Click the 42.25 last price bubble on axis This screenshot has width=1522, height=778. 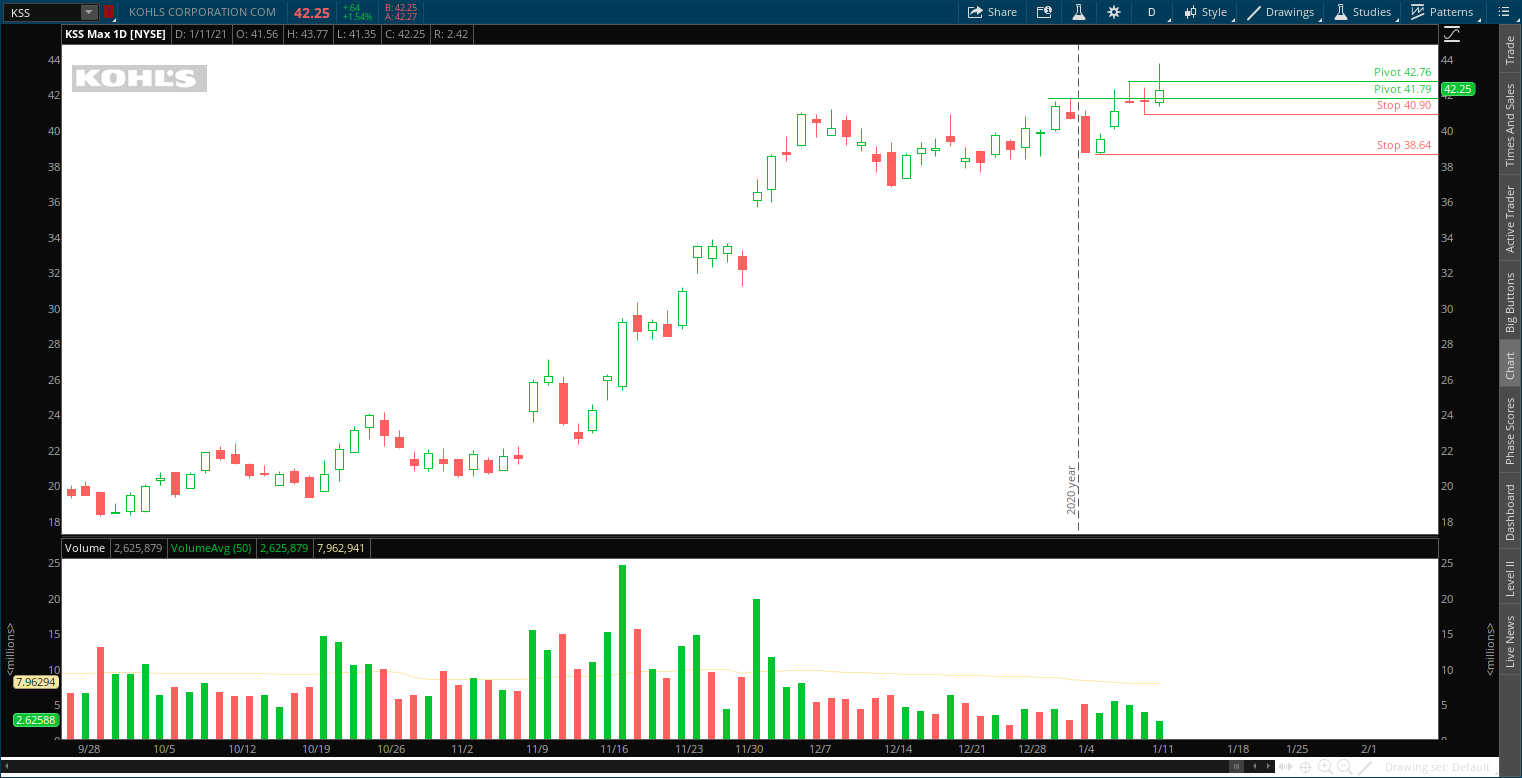(x=1458, y=89)
